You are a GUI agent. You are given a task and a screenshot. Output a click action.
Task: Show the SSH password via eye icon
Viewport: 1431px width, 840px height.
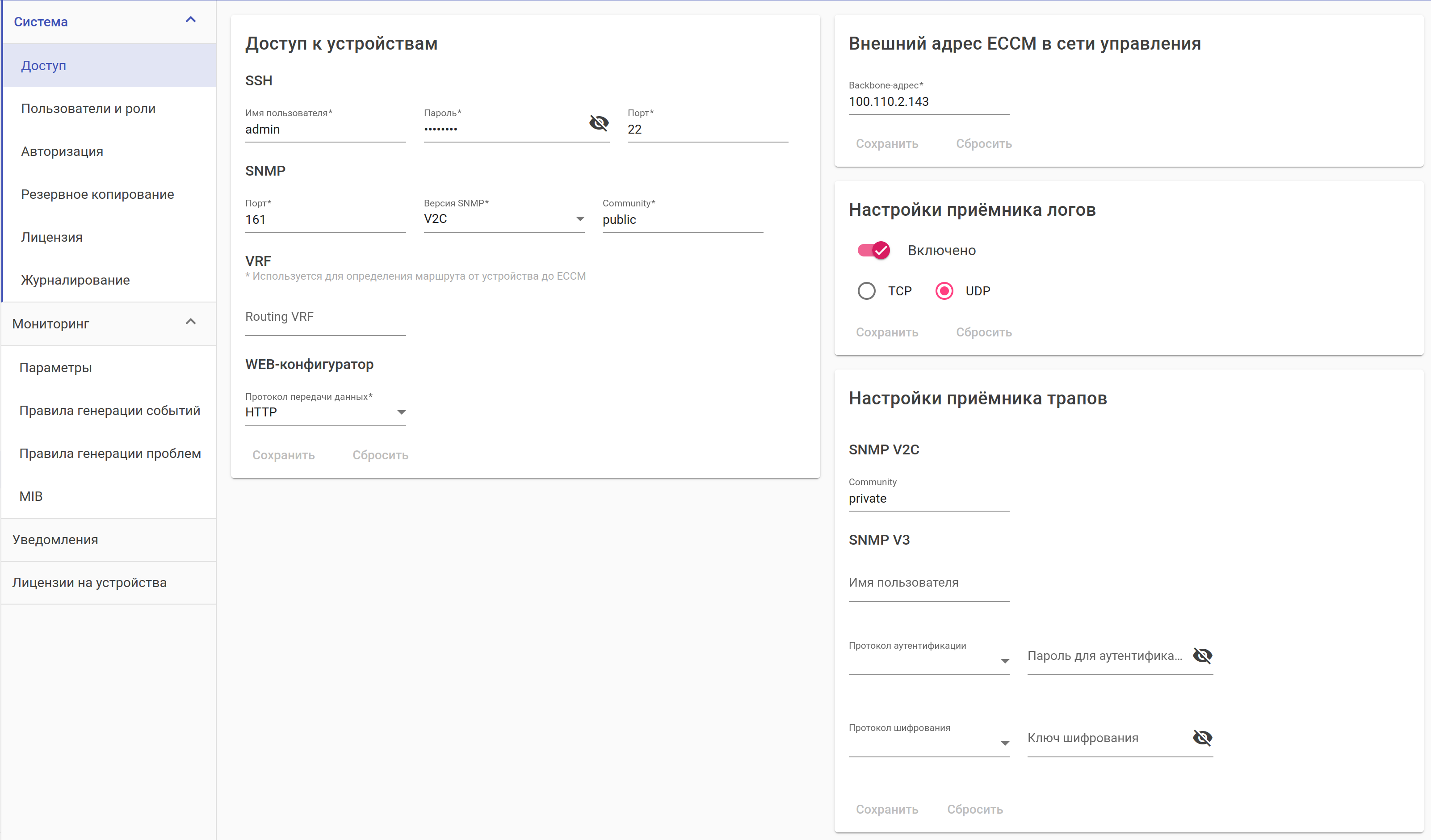(x=599, y=123)
